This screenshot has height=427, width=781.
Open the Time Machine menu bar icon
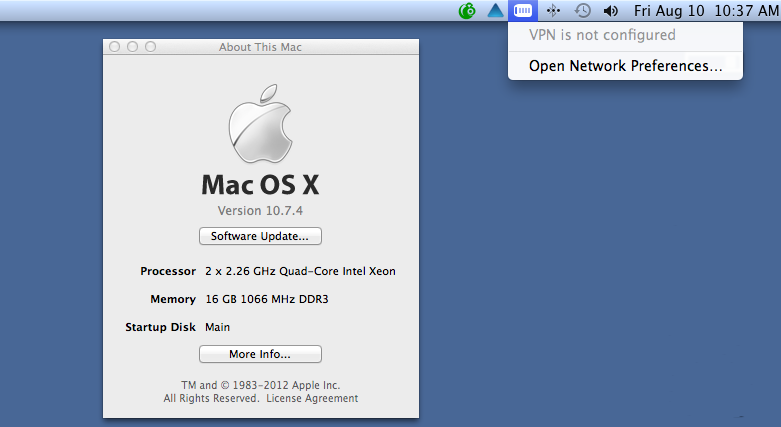coord(582,10)
